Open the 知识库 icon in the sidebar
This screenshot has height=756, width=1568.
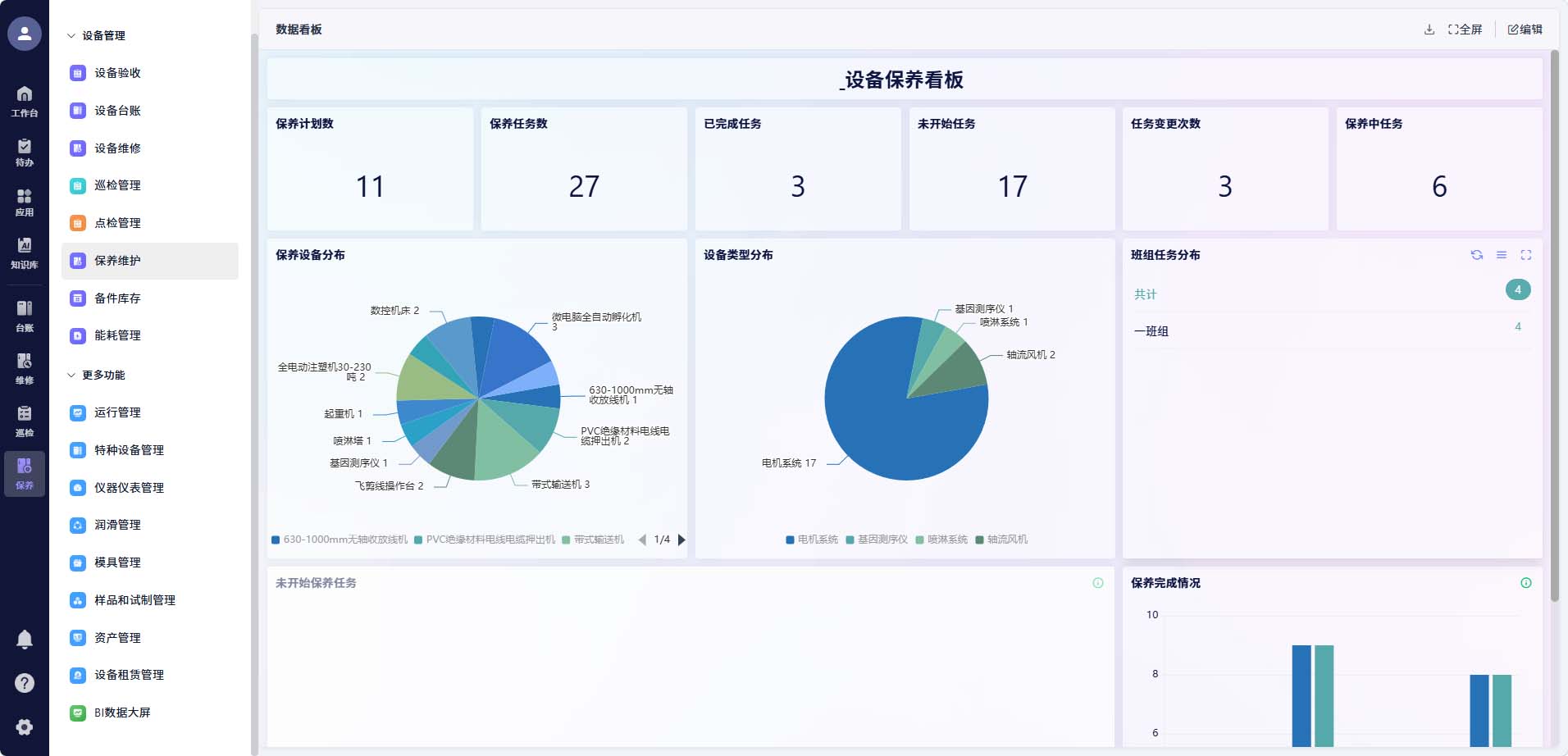pos(25,253)
